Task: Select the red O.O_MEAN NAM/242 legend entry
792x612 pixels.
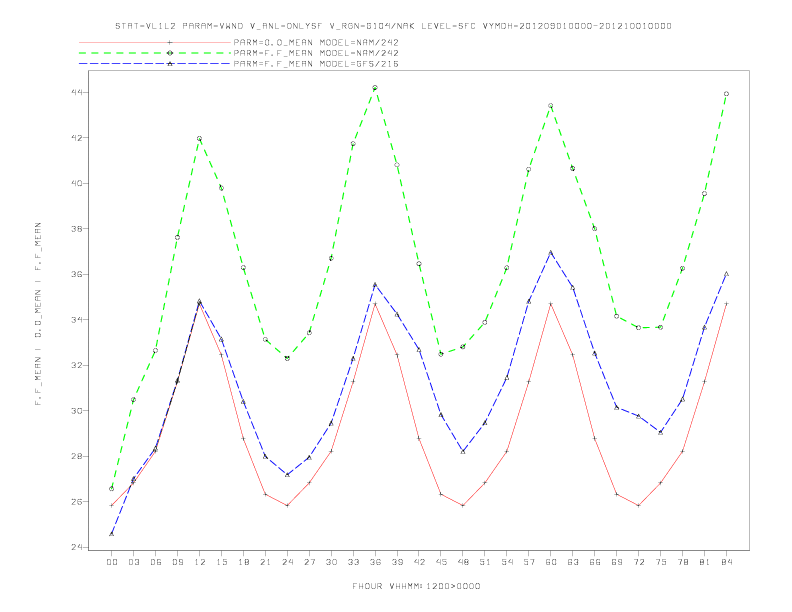Action: point(239,42)
